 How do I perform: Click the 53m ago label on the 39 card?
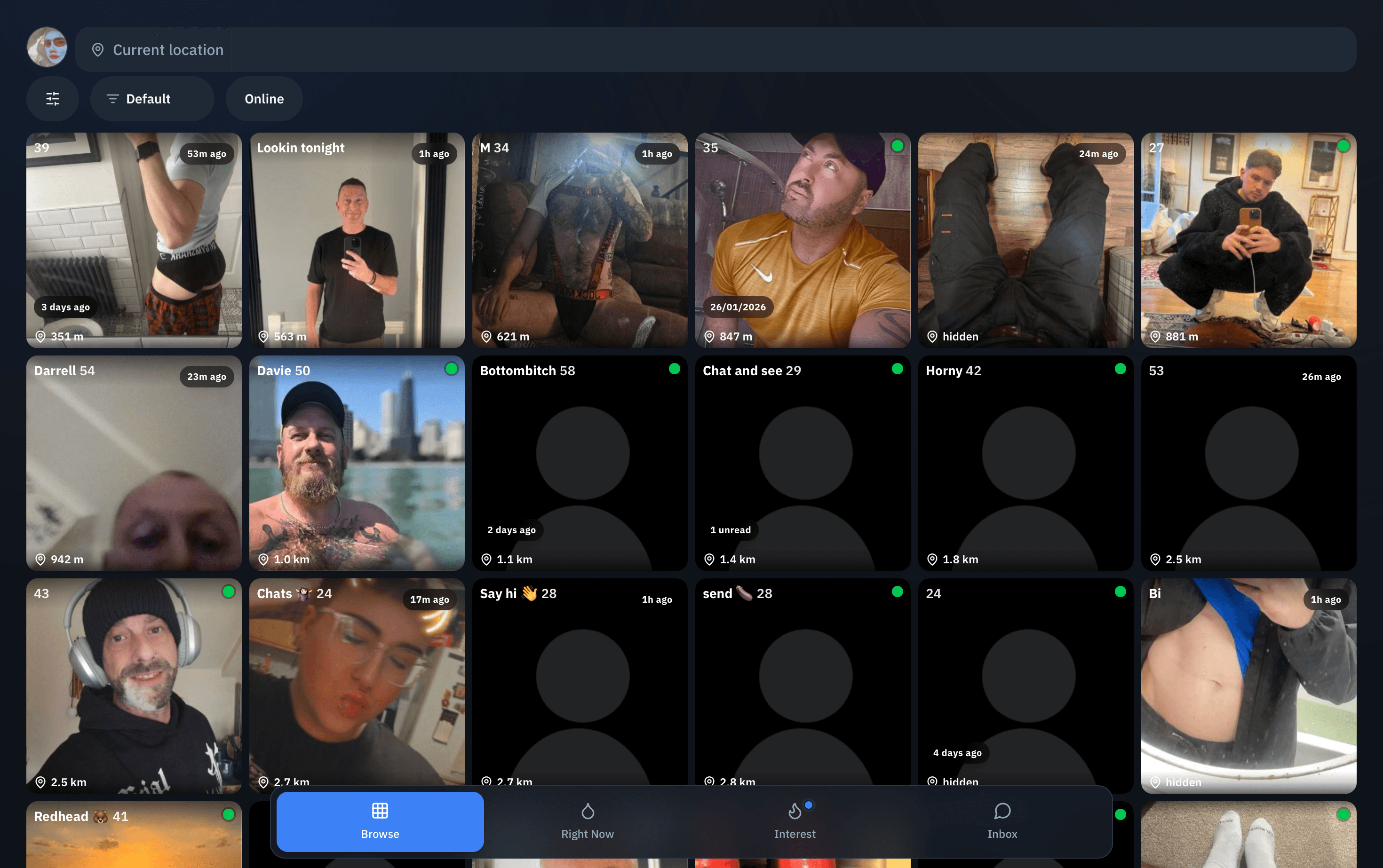[x=207, y=154]
